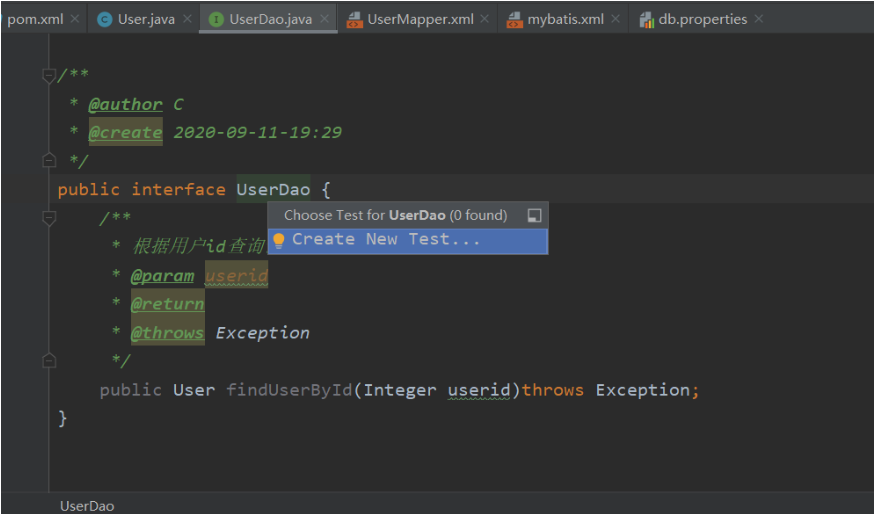
Task: Click the User return type in method
Action: pyautogui.click(x=194, y=390)
